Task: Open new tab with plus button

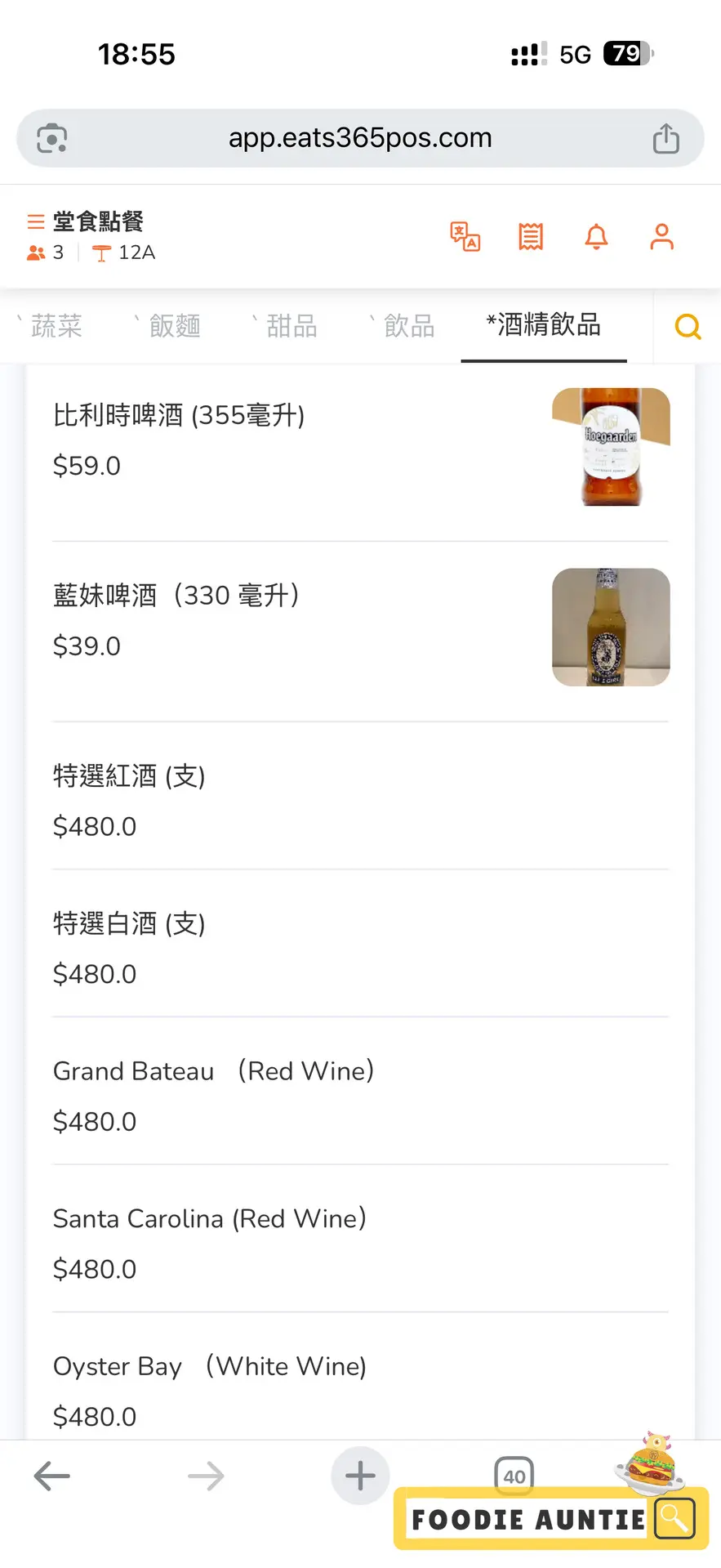Action: click(360, 1476)
